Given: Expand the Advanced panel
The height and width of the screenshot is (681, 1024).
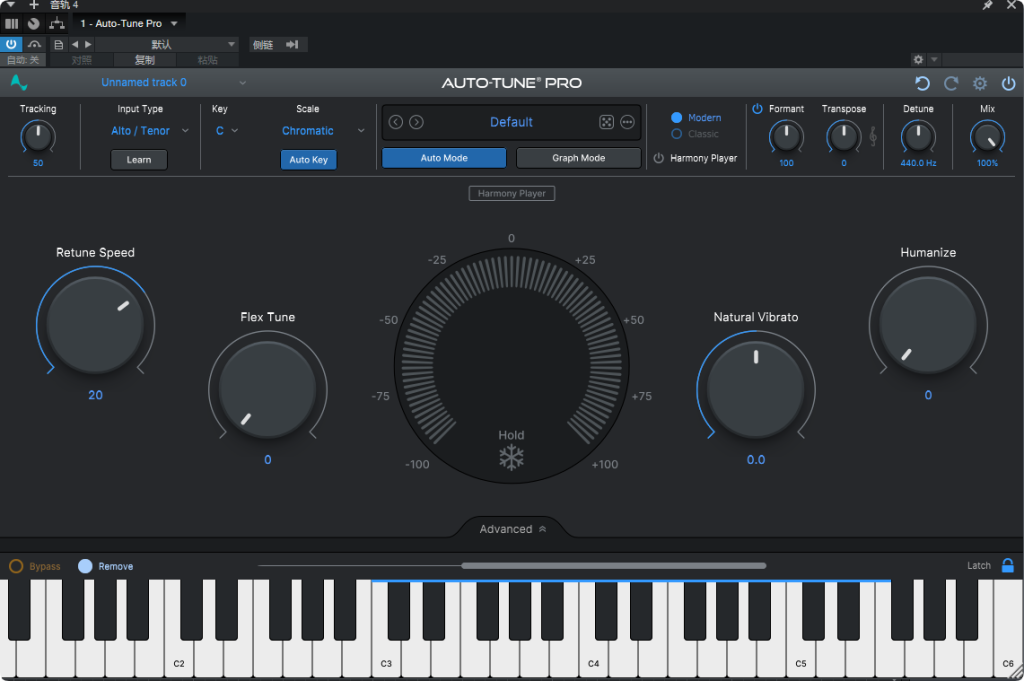Looking at the screenshot, I should (513, 529).
